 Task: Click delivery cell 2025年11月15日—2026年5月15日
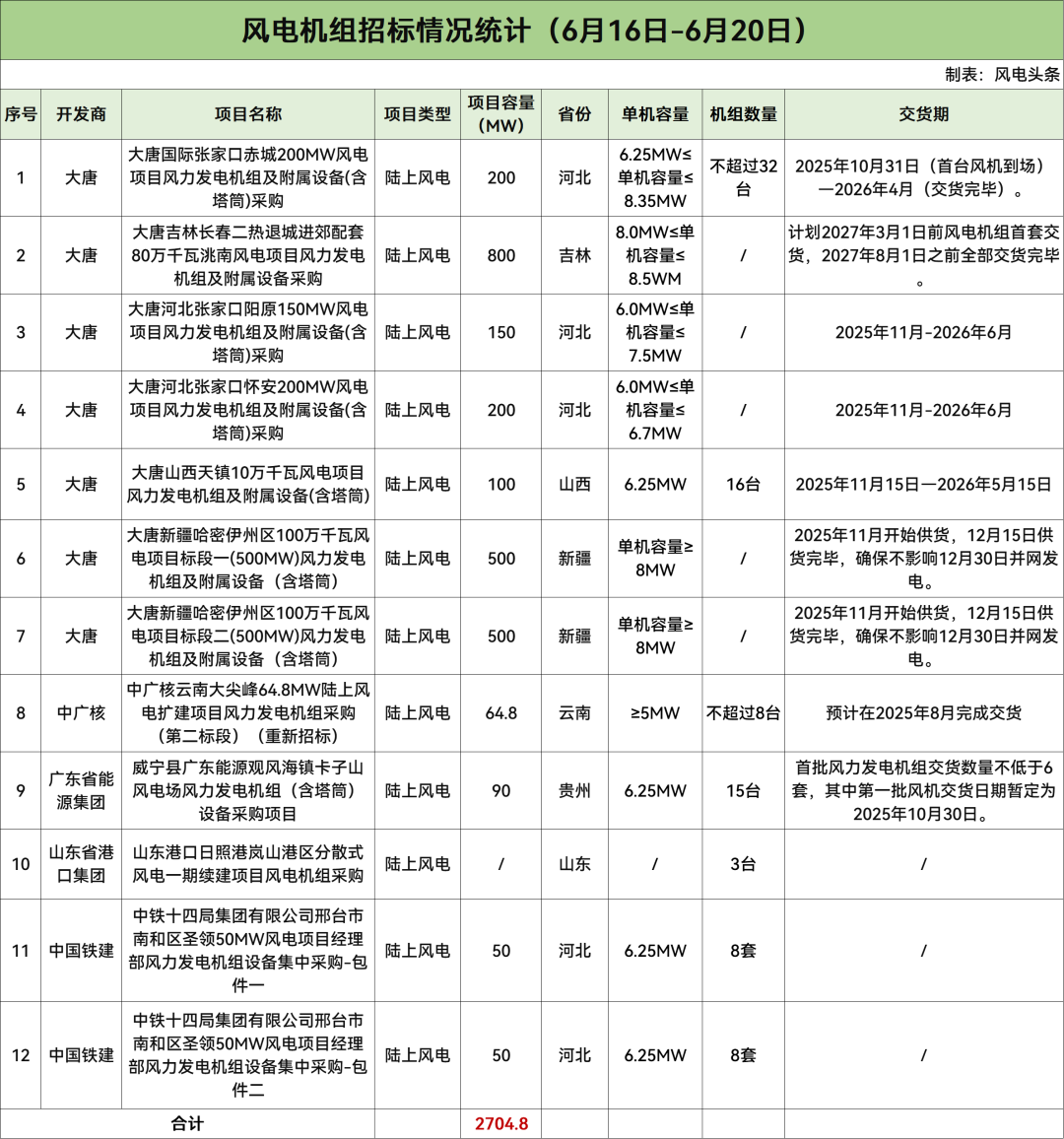coord(924,485)
